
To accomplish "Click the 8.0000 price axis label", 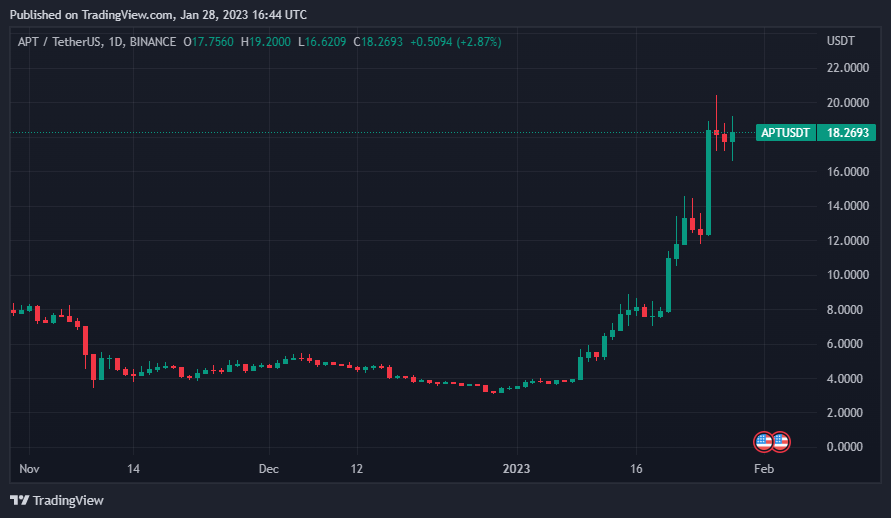I will point(844,310).
